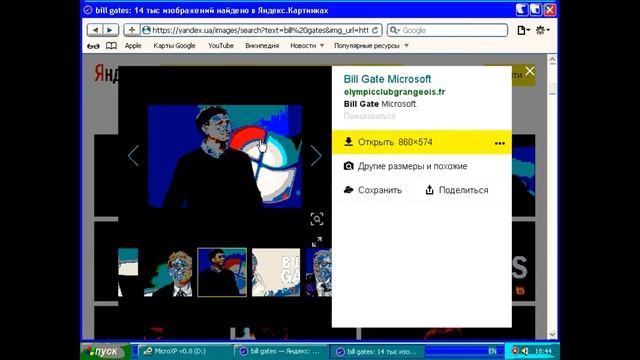
Task: Add bookmark with the plus button
Action: 131,30
